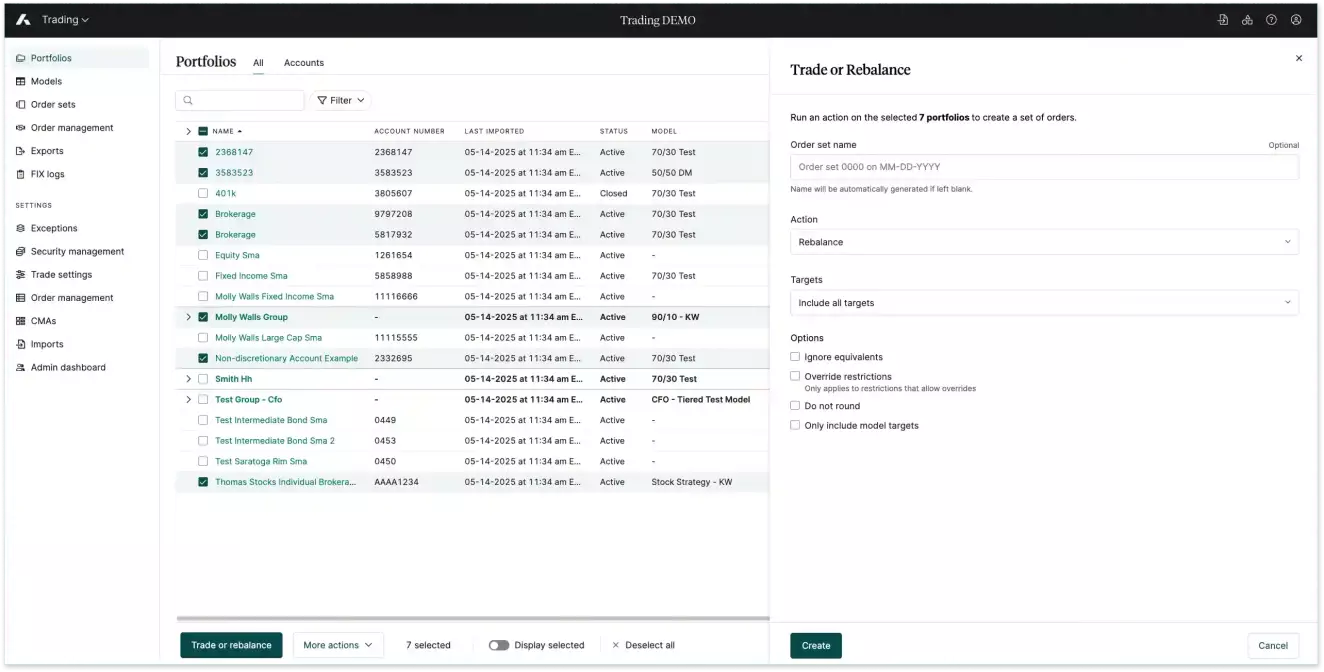
Task: Check the Brokerage 5817932 row checkbox
Action: click(203, 234)
